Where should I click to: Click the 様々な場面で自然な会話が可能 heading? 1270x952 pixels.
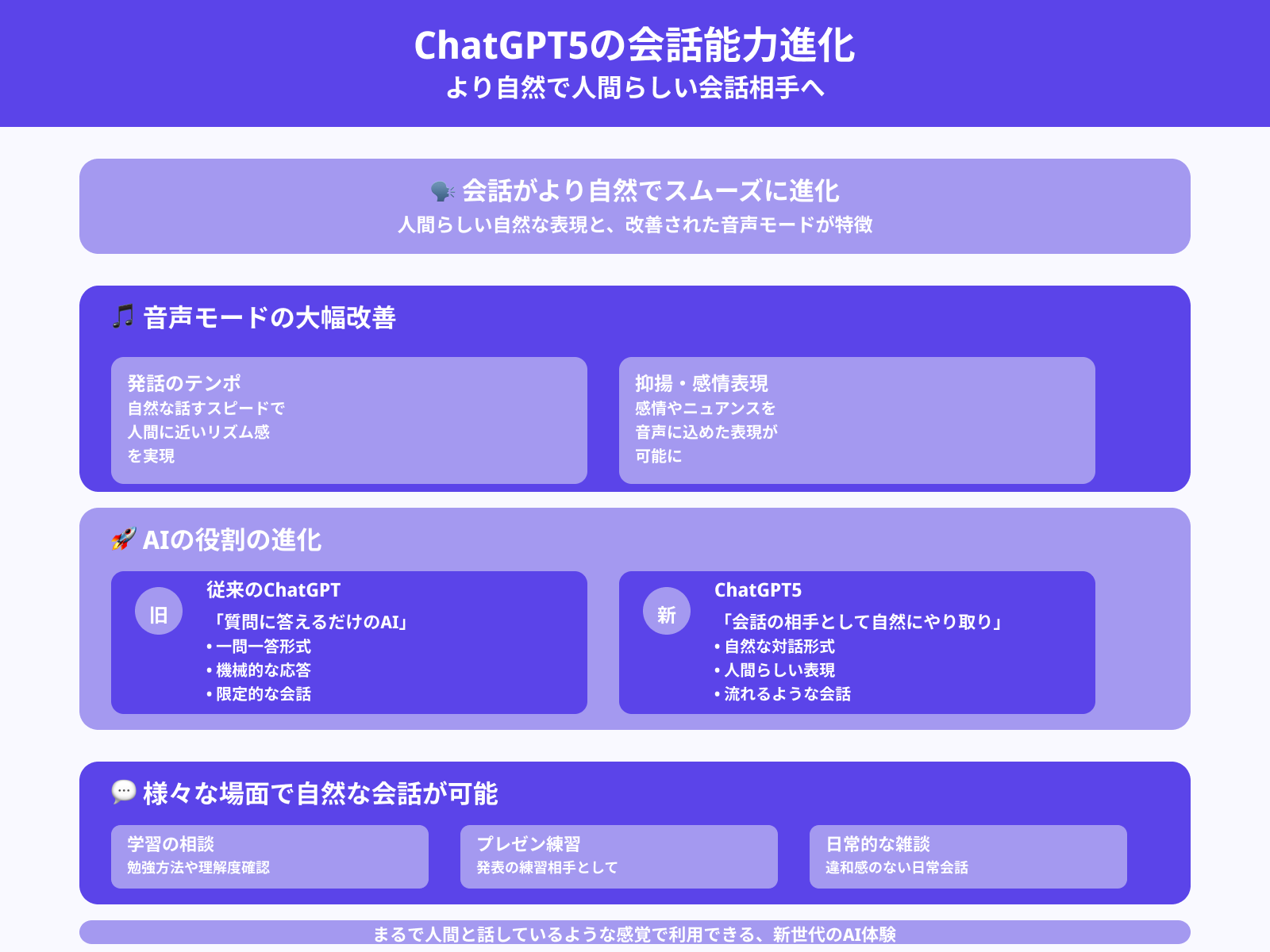320,793
